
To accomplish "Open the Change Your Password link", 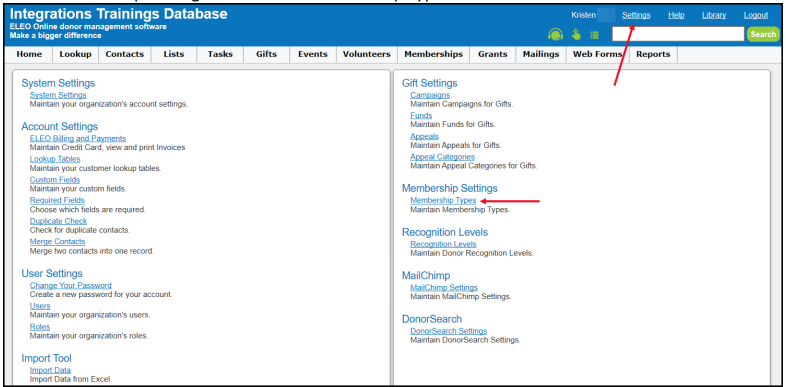I will click(x=71, y=285).
